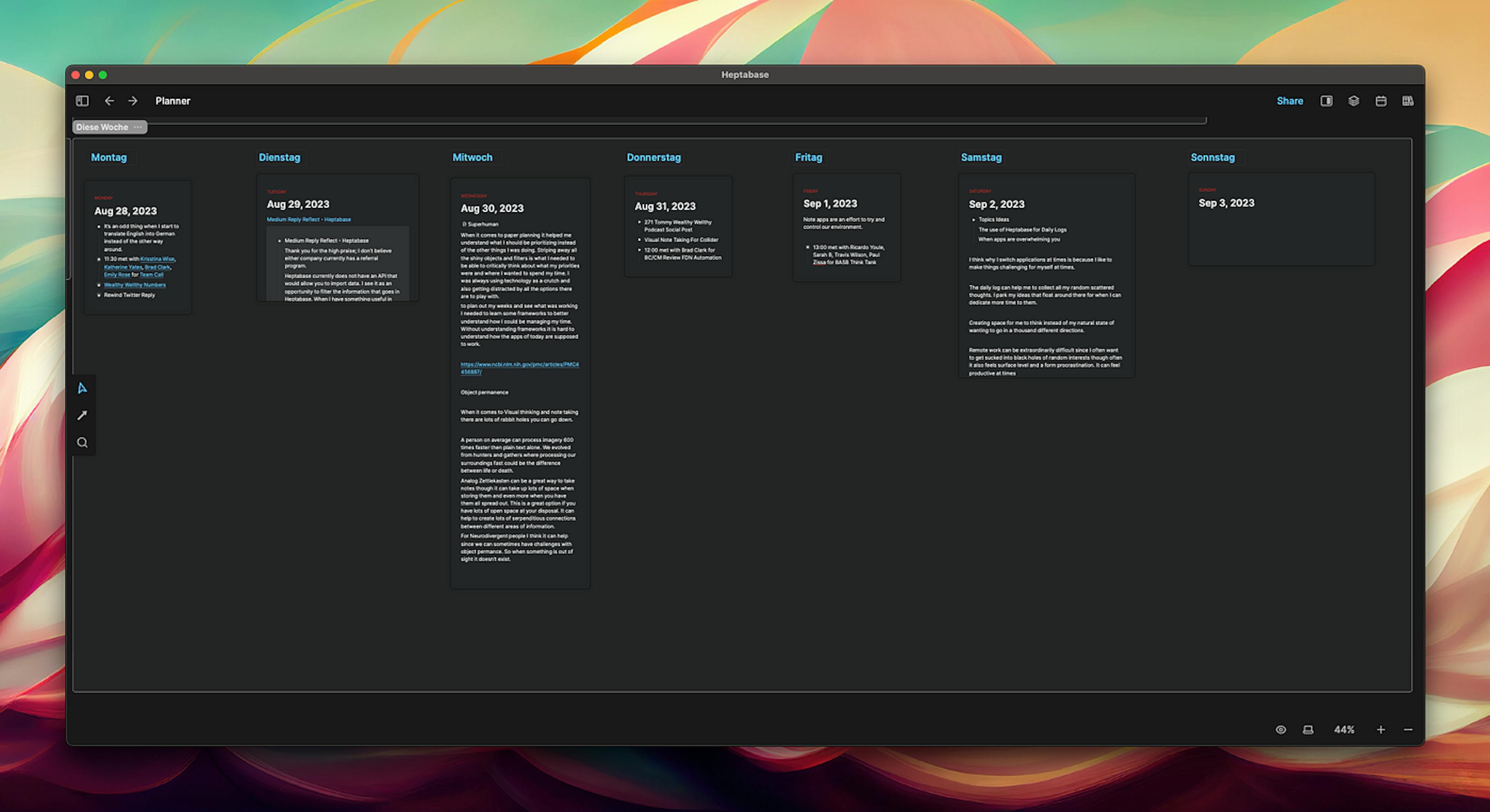Open the right sidebar panel icon
The height and width of the screenshot is (812, 1490).
1326,100
